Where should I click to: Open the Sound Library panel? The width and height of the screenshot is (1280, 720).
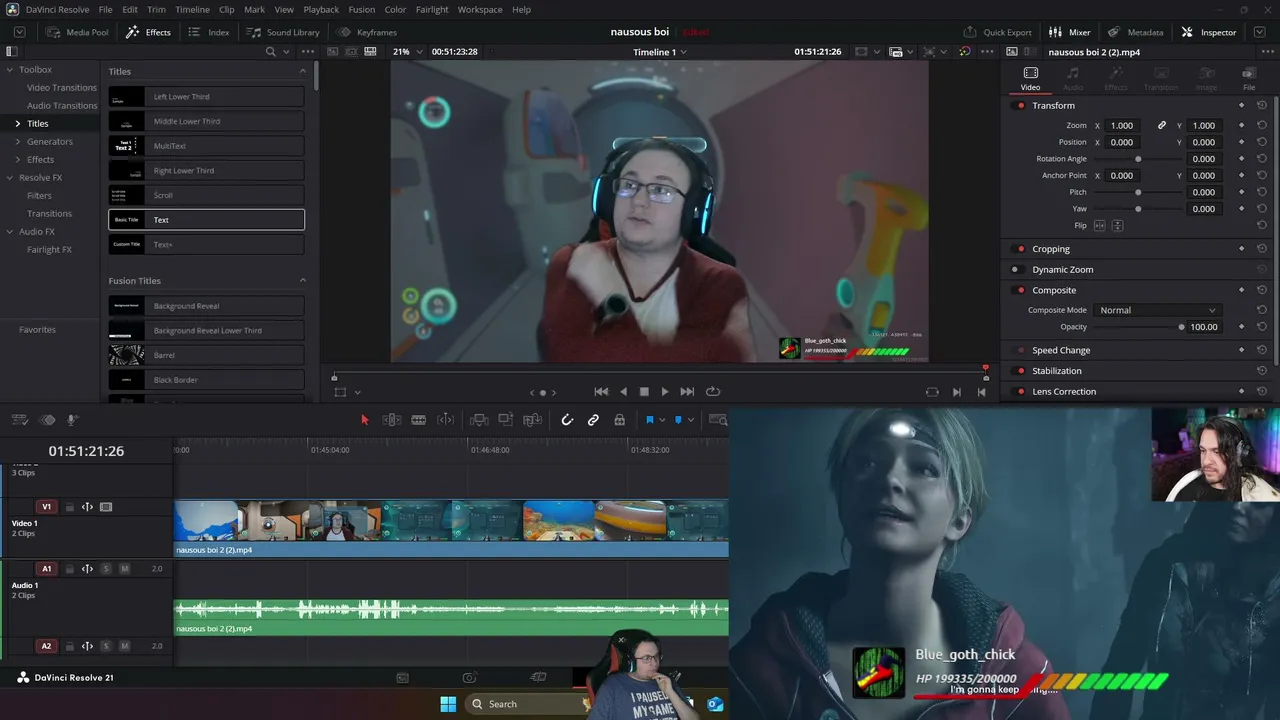283,32
